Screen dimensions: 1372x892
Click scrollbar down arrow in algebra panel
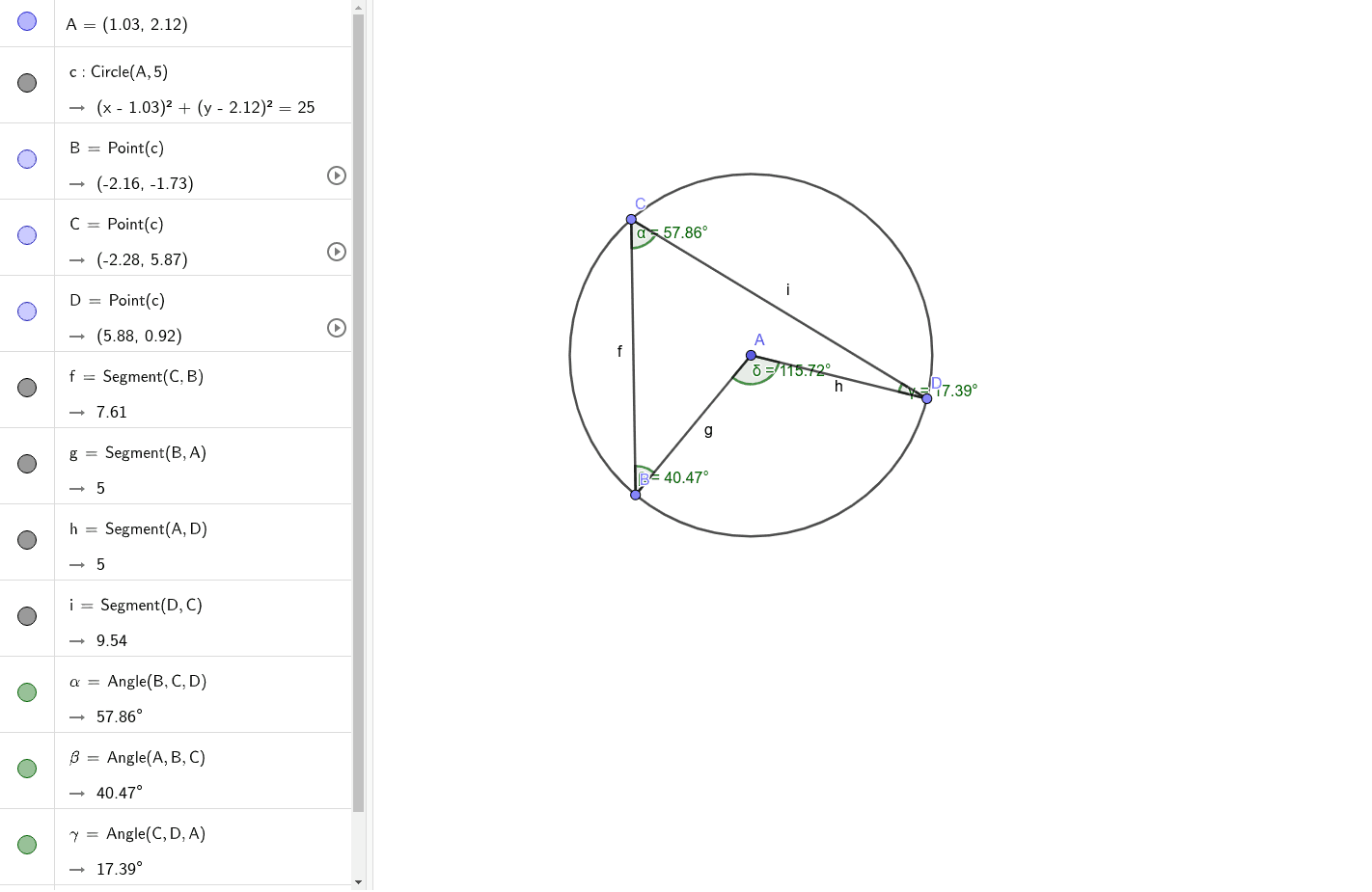(358, 881)
